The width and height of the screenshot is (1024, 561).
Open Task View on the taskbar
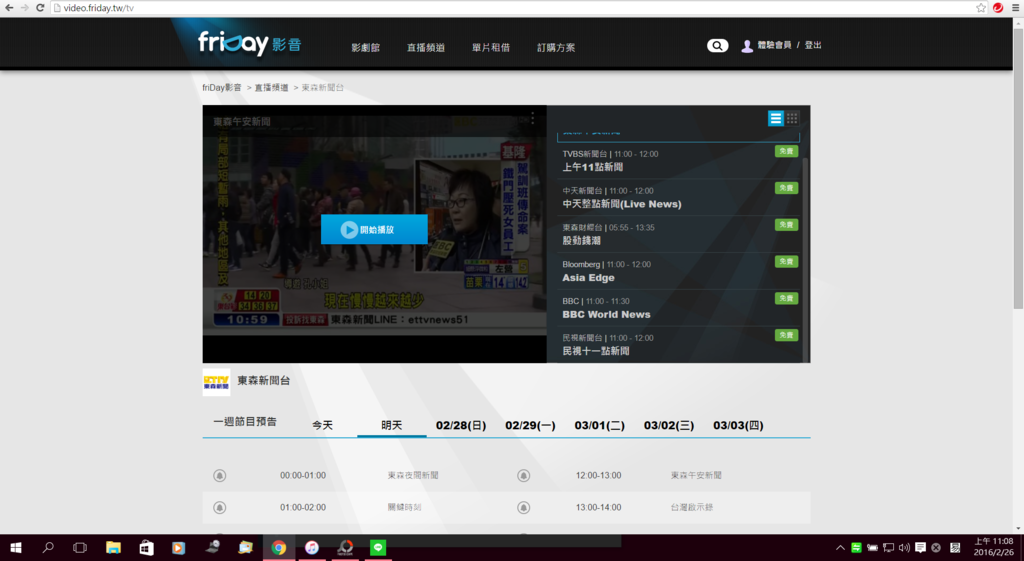point(80,547)
